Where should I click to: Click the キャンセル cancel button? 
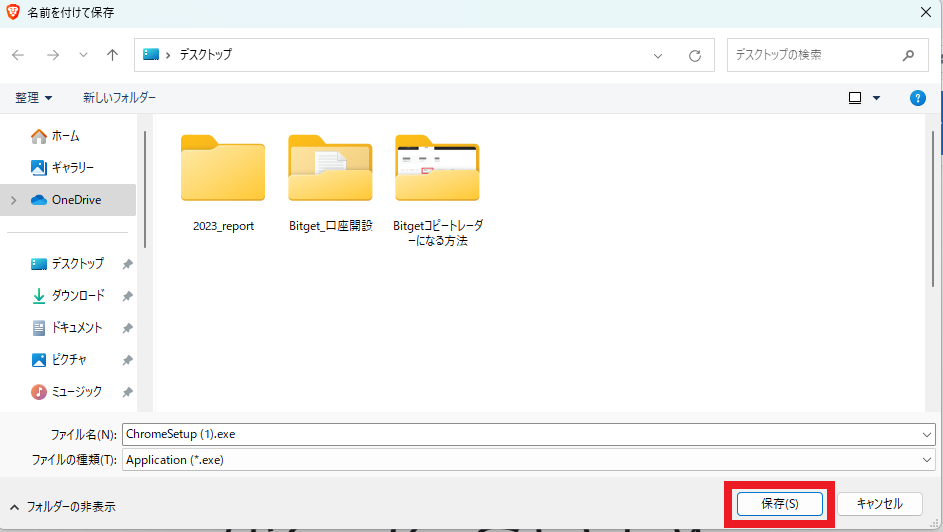tap(879, 504)
